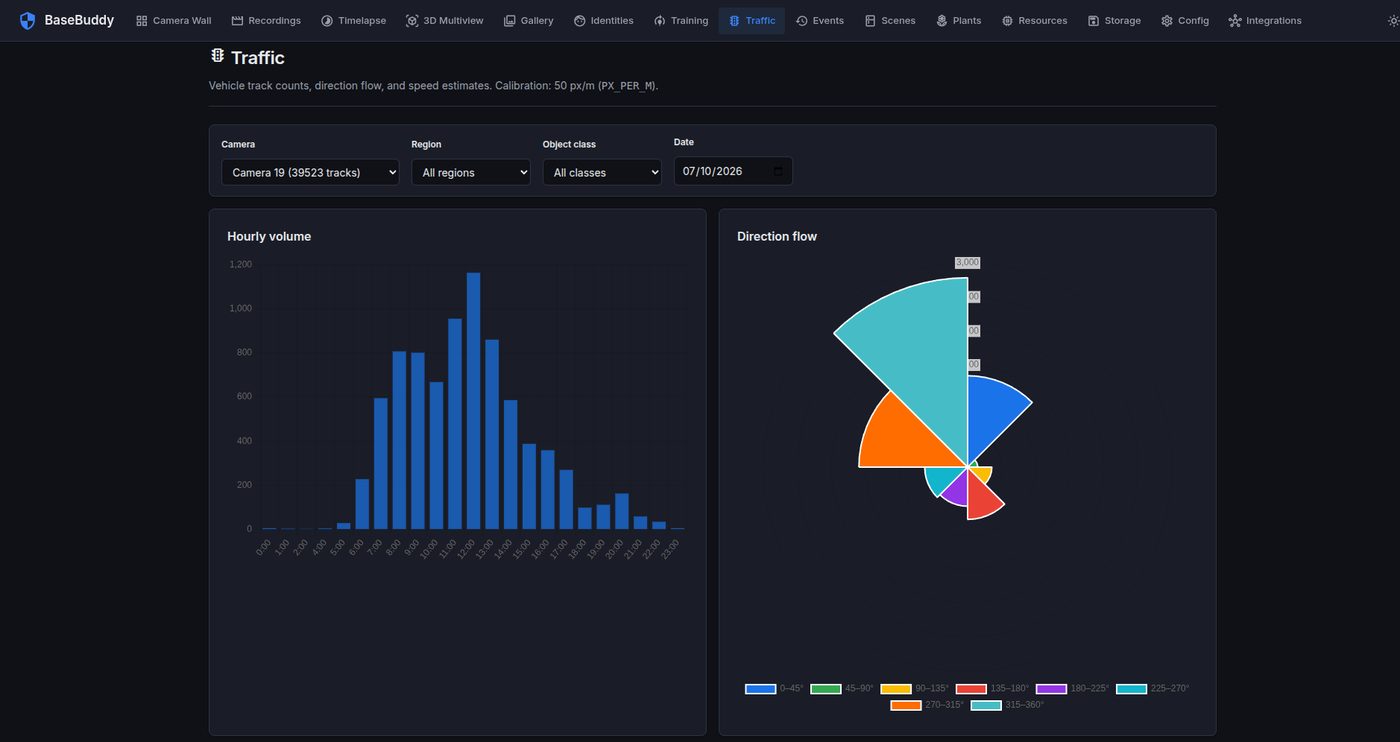
Task: Click the Date input showing 07/10/2026
Action: click(733, 171)
